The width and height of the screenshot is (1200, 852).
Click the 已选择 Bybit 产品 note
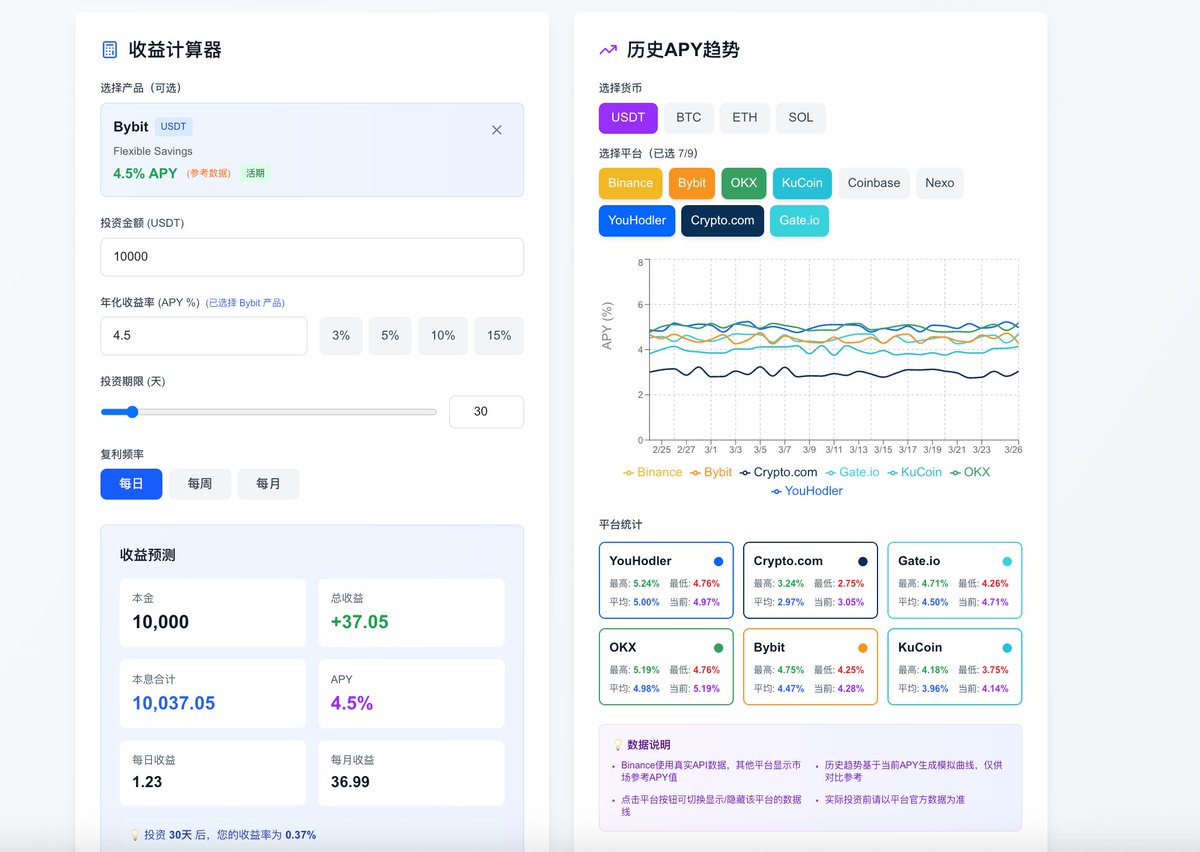click(x=245, y=303)
